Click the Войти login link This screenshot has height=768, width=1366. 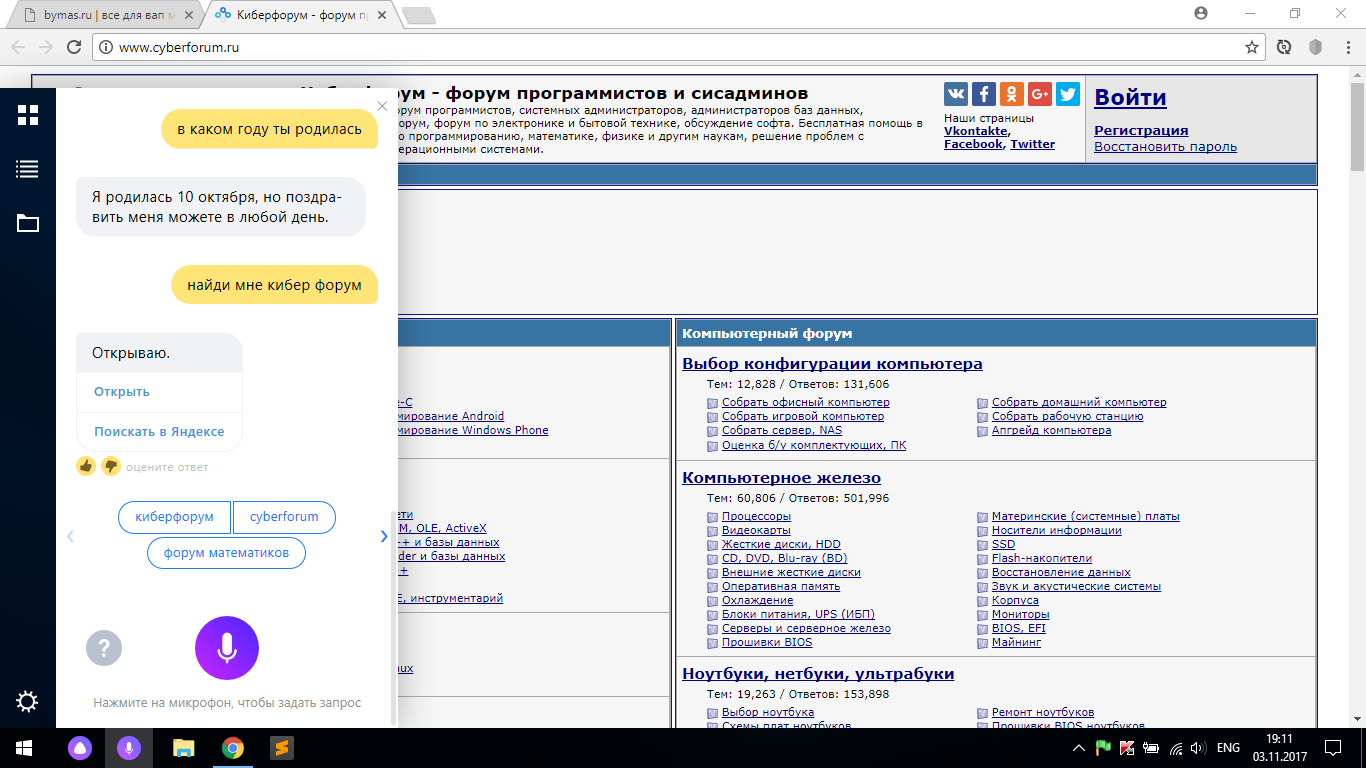click(1130, 97)
